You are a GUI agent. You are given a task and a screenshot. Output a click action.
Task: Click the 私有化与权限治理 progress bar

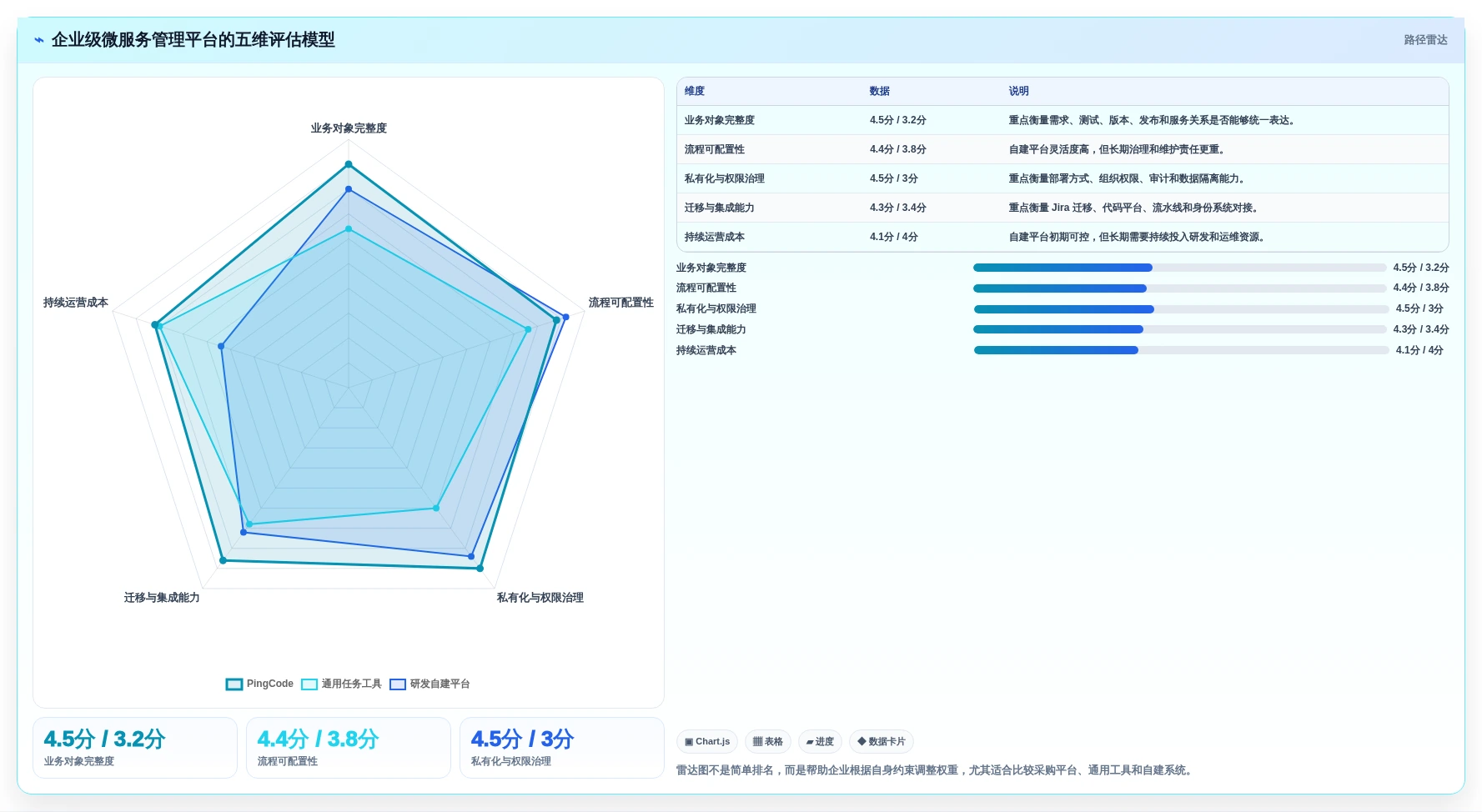click(1181, 309)
